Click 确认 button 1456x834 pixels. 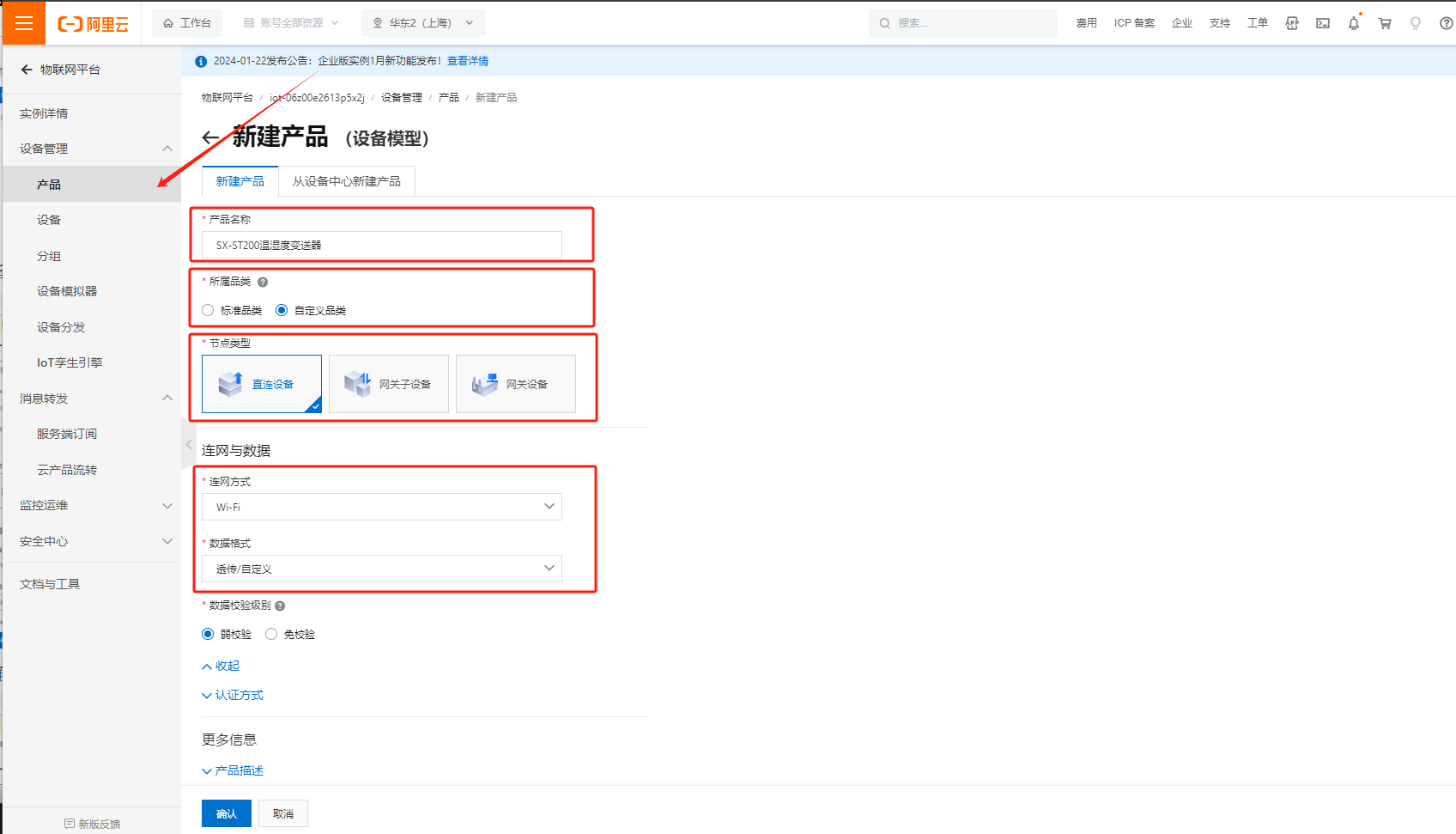pyautogui.click(x=226, y=813)
